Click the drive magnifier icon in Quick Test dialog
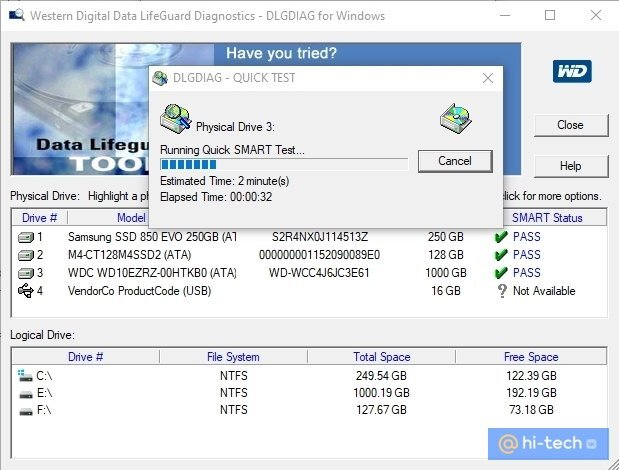The height and width of the screenshot is (470, 619). click(175, 118)
